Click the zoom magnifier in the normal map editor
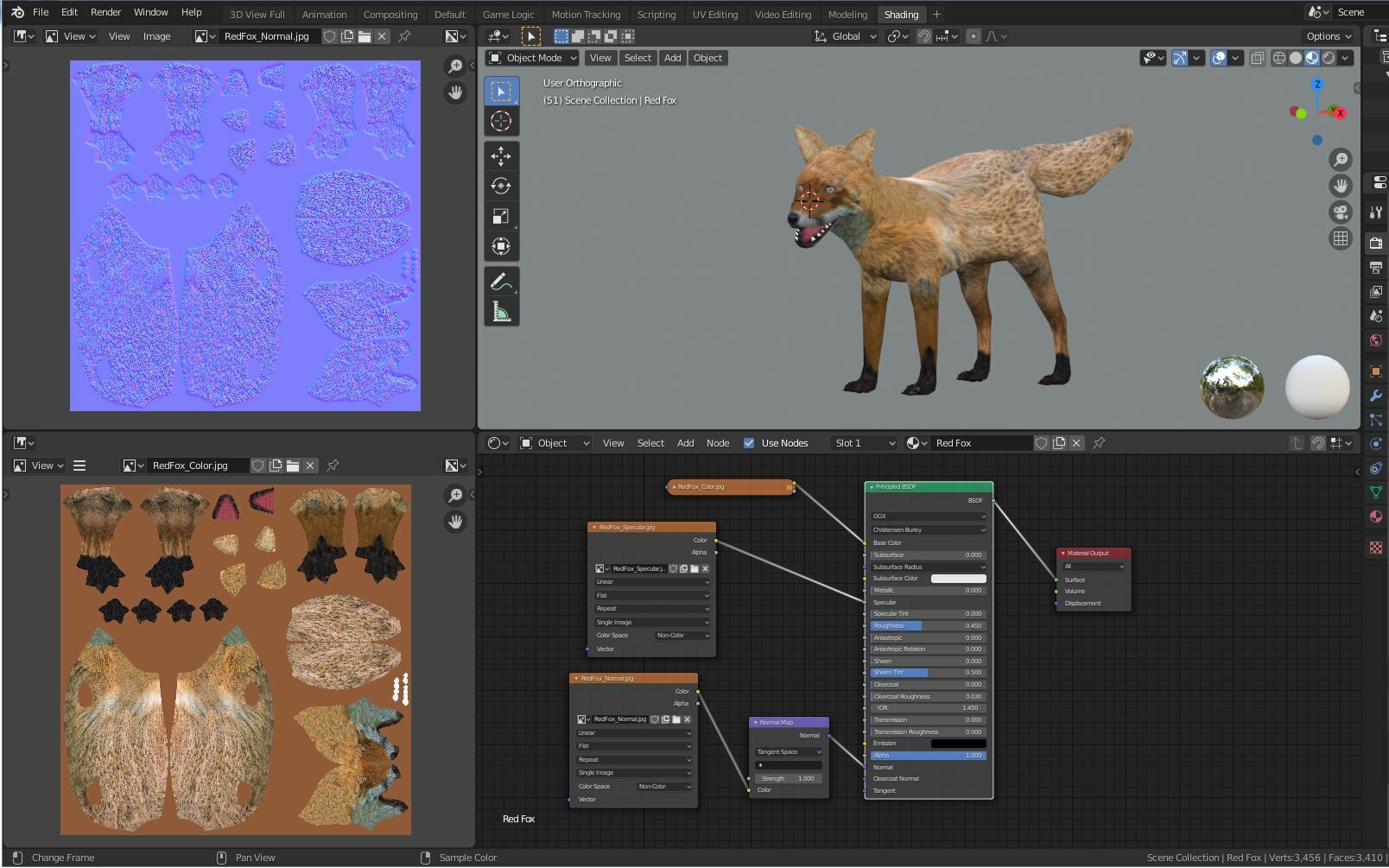Screen dimensions: 1389x868 click(x=455, y=66)
